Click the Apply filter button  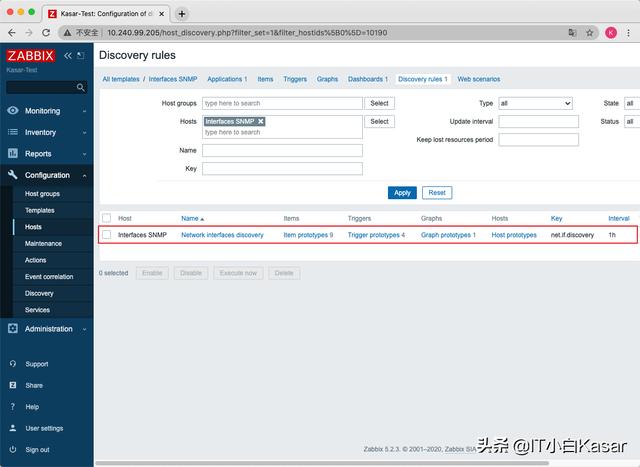[402, 193]
